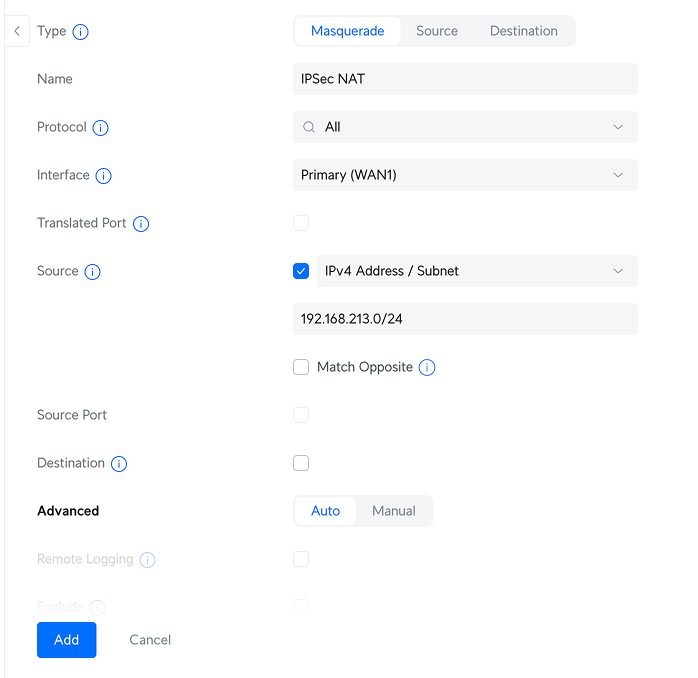
Task: Expand the Primary (WAN1) interface dropdown
Action: [465, 175]
